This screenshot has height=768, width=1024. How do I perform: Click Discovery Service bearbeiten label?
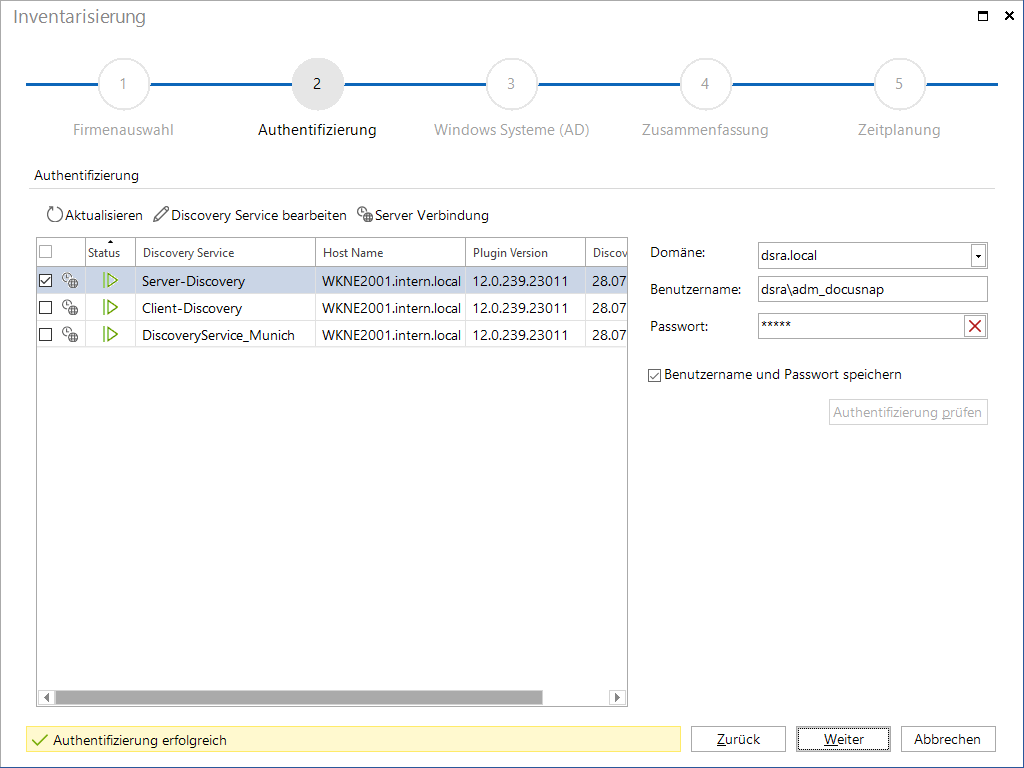259,216
